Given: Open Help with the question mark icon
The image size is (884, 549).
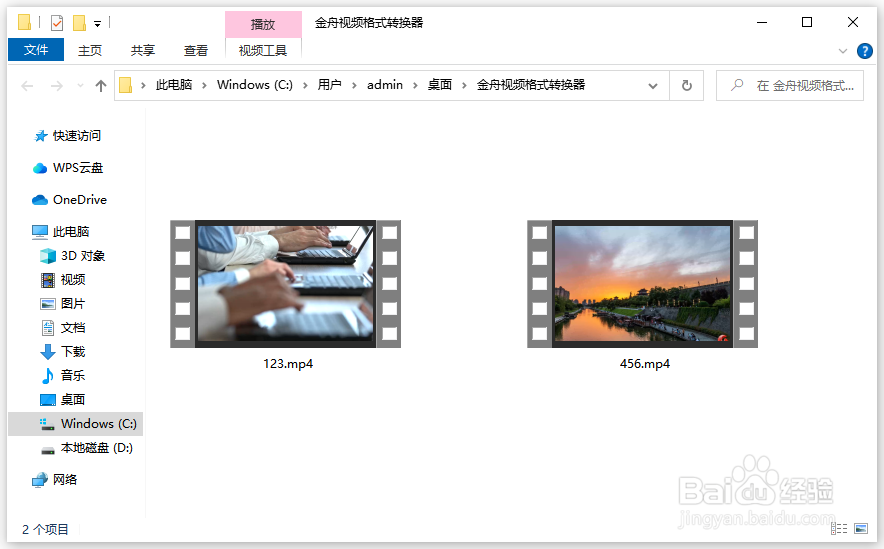Looking at the screenshot, I should tap(865, 51).
